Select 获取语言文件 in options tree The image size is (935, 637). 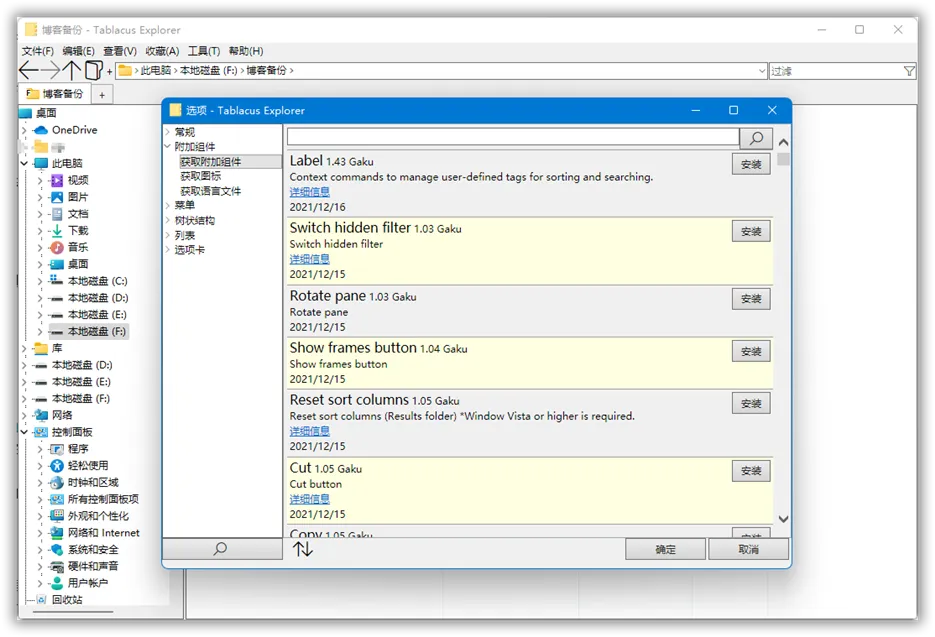pyautogui.click(x=210, y=191)
